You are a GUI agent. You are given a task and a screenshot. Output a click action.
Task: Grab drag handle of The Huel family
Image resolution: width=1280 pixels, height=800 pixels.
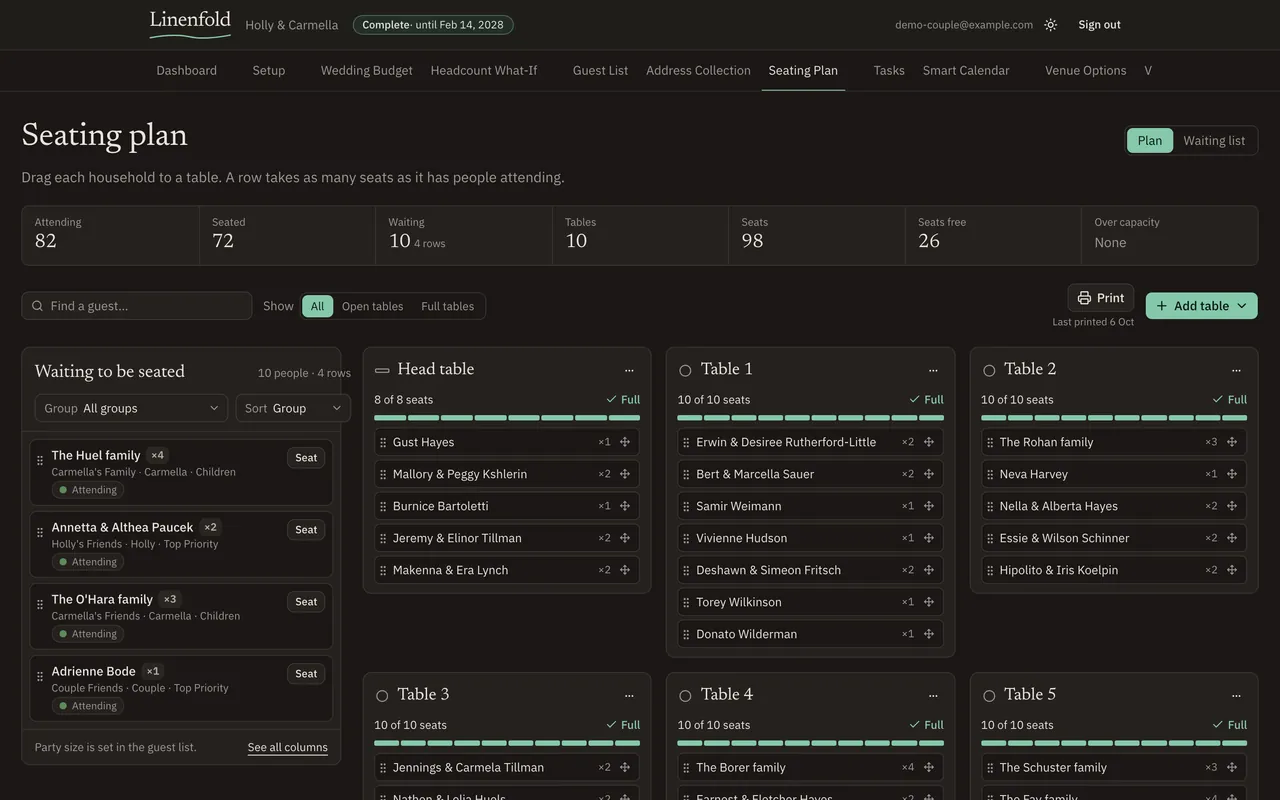[x=40, y=461]
